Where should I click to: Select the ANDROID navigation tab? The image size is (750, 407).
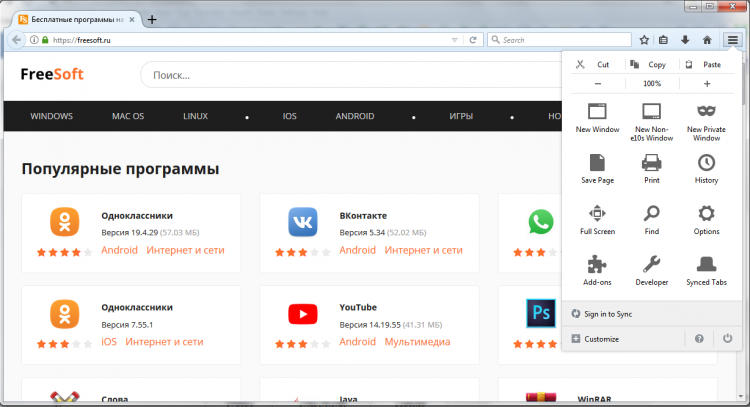point(355,116)
